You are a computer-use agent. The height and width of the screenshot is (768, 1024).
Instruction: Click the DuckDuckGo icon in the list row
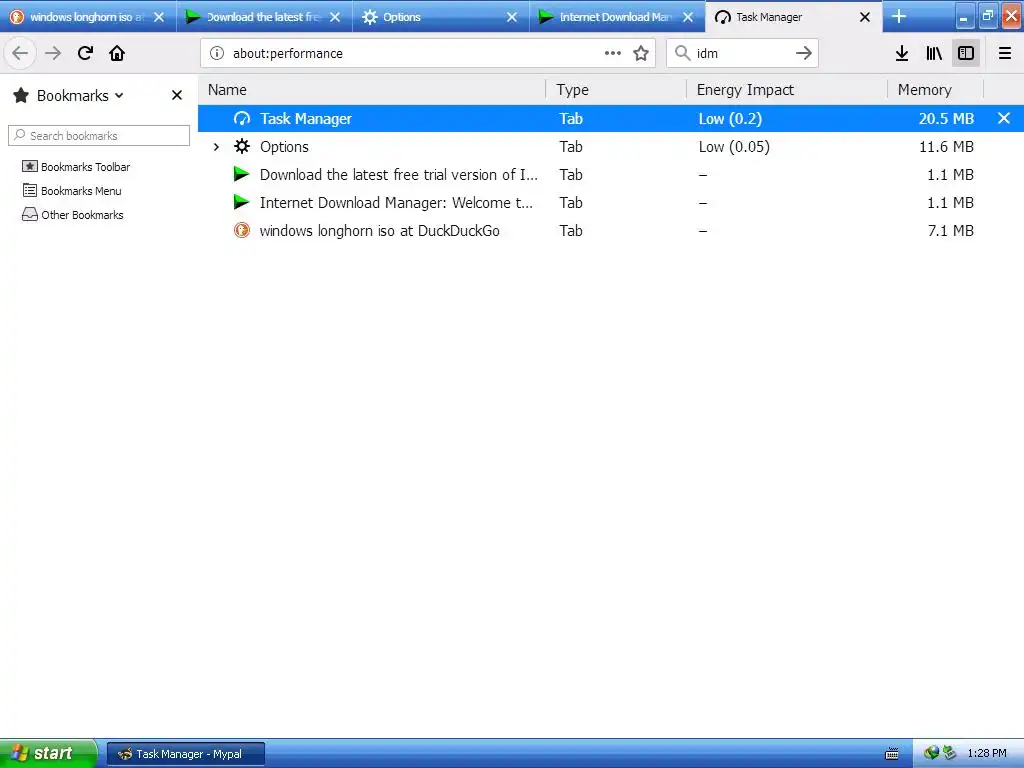[242, 231]
